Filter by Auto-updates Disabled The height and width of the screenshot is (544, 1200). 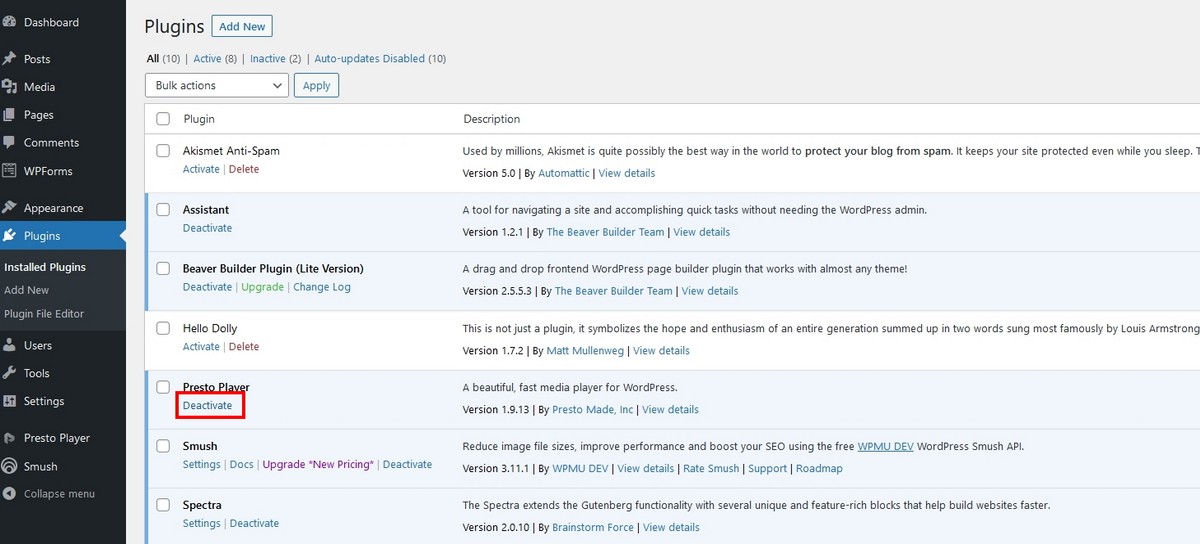369,59
